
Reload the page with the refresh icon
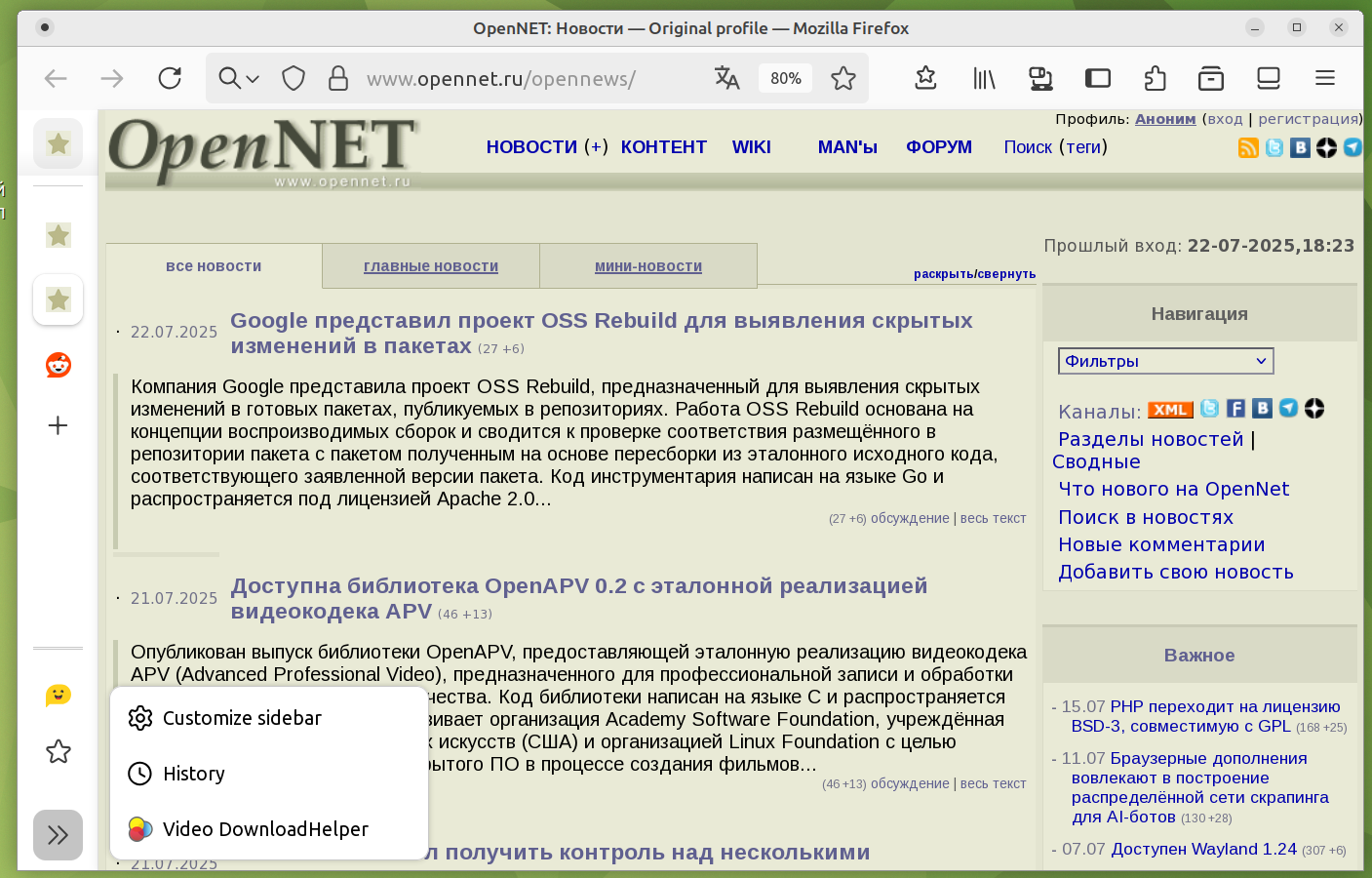pyautogui.click(x=170, y=78)
